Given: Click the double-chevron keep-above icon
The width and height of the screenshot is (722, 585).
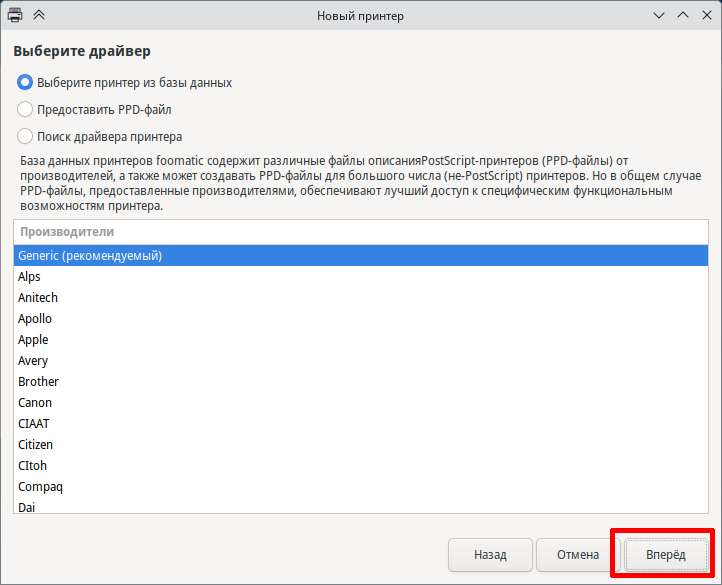Looking at the screenshot, I should click(x=39, y=15).
